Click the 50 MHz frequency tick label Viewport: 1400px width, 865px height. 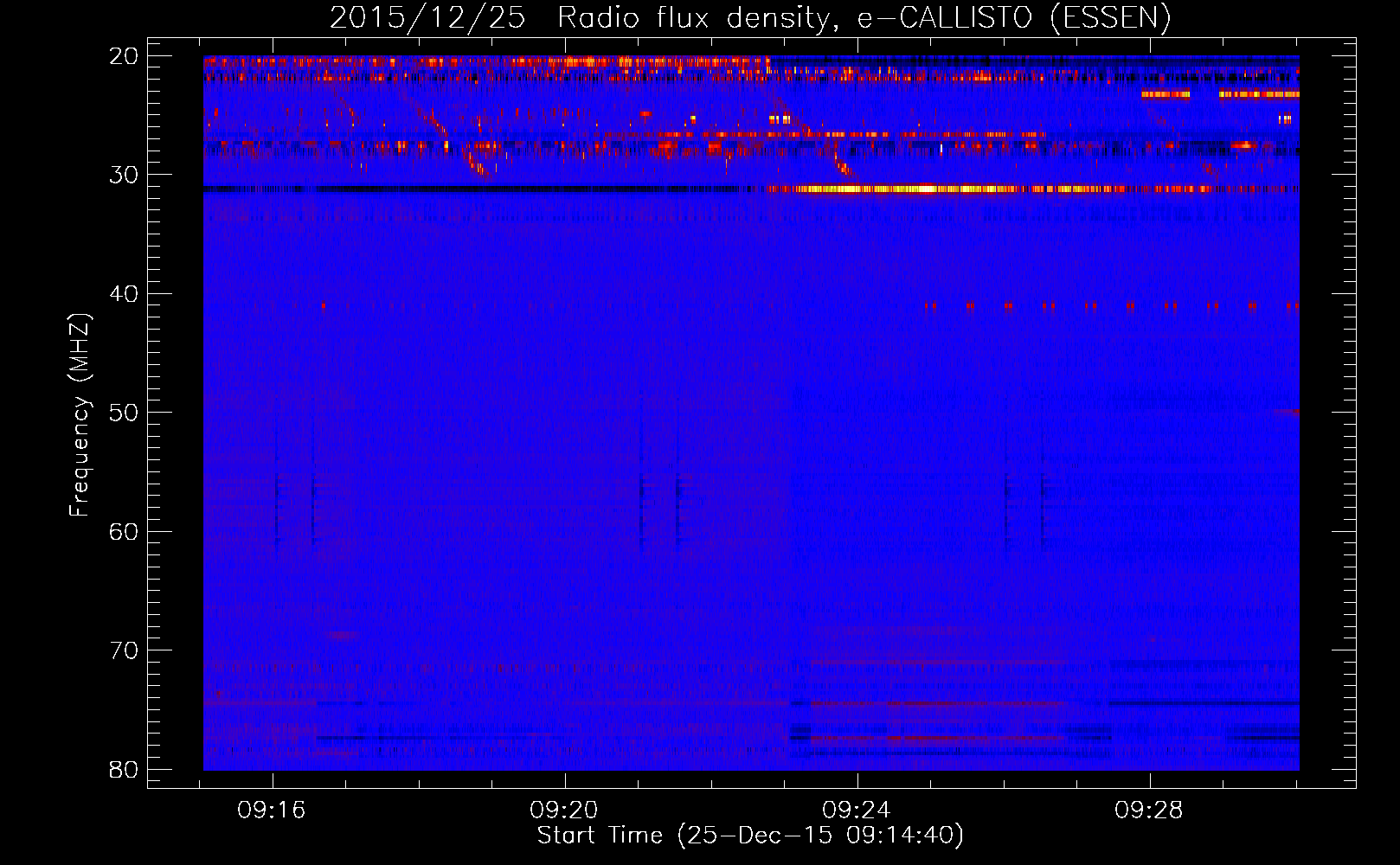pos(125,413)
